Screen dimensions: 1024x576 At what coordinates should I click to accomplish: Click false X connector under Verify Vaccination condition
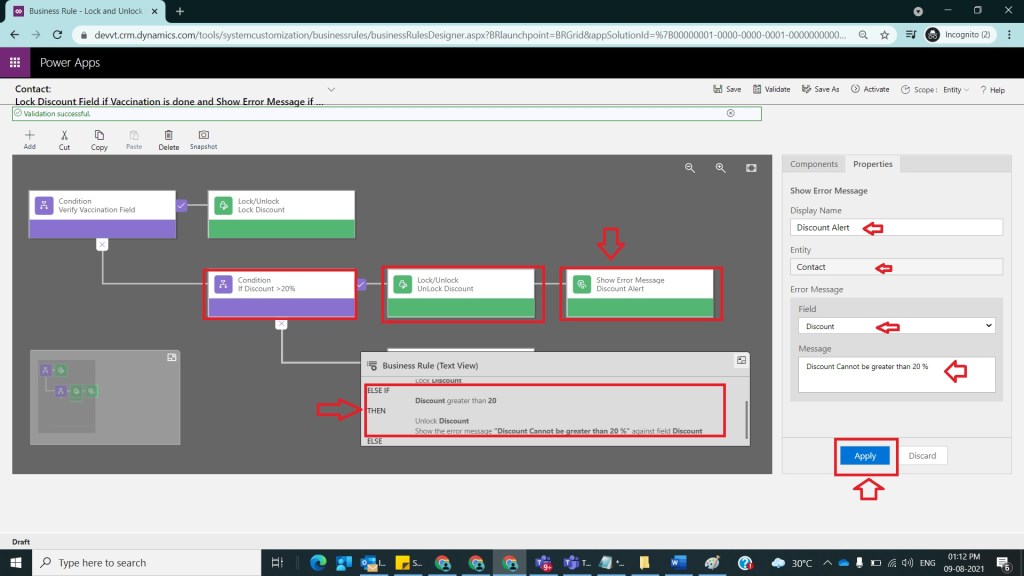(102, 244)
